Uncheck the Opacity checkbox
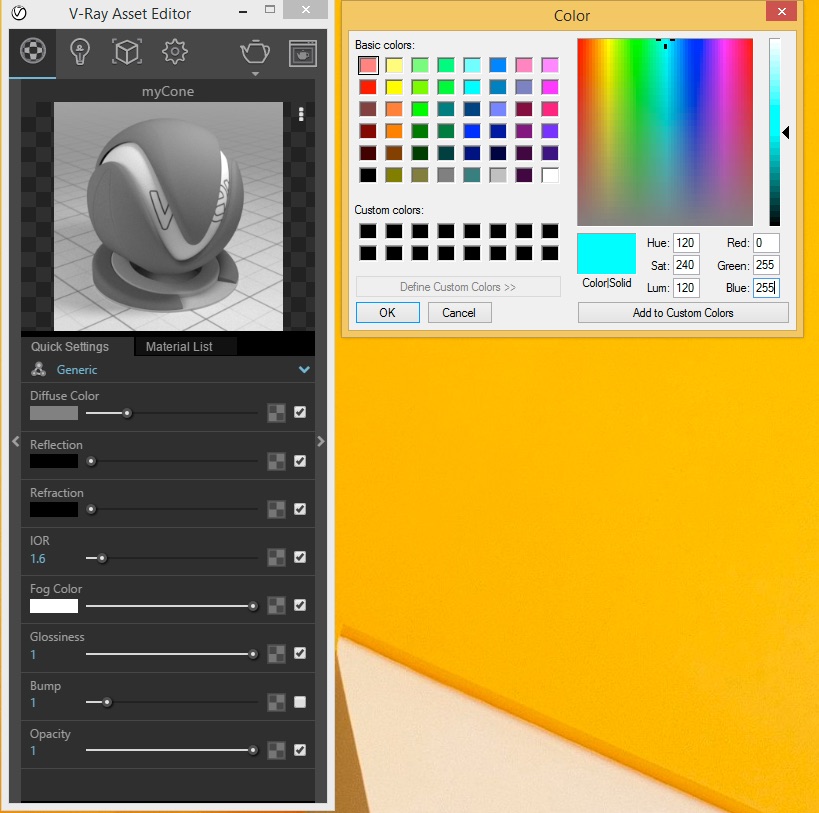Viewport: 819px width, 813px height. tap(300, 750)
